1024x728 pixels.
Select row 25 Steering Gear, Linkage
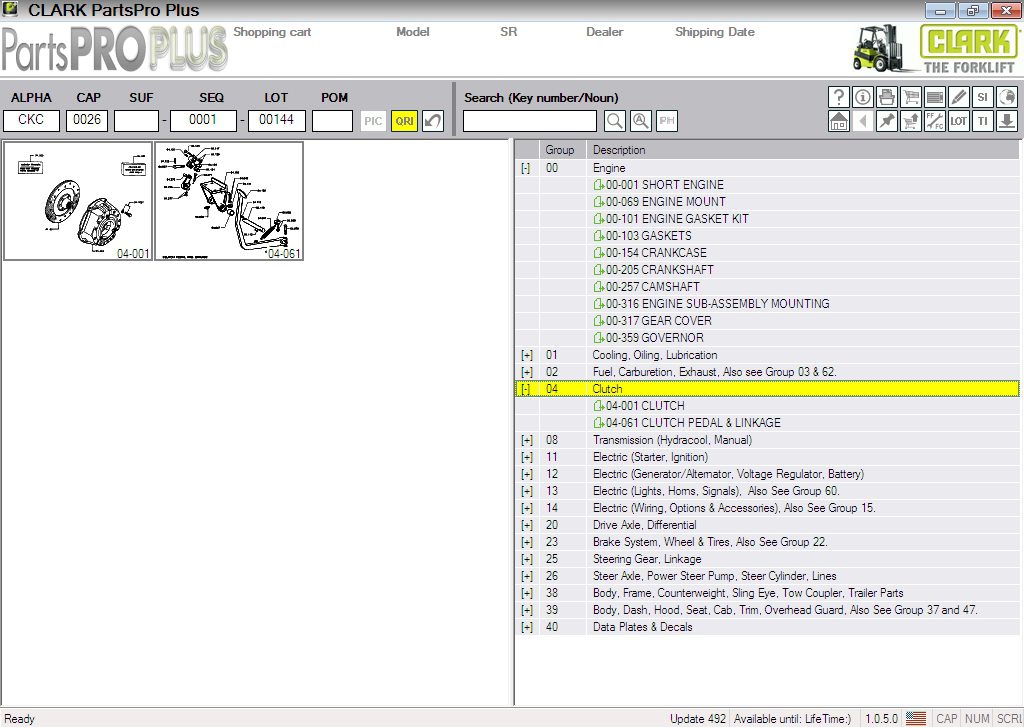click(x=767, y=559)
